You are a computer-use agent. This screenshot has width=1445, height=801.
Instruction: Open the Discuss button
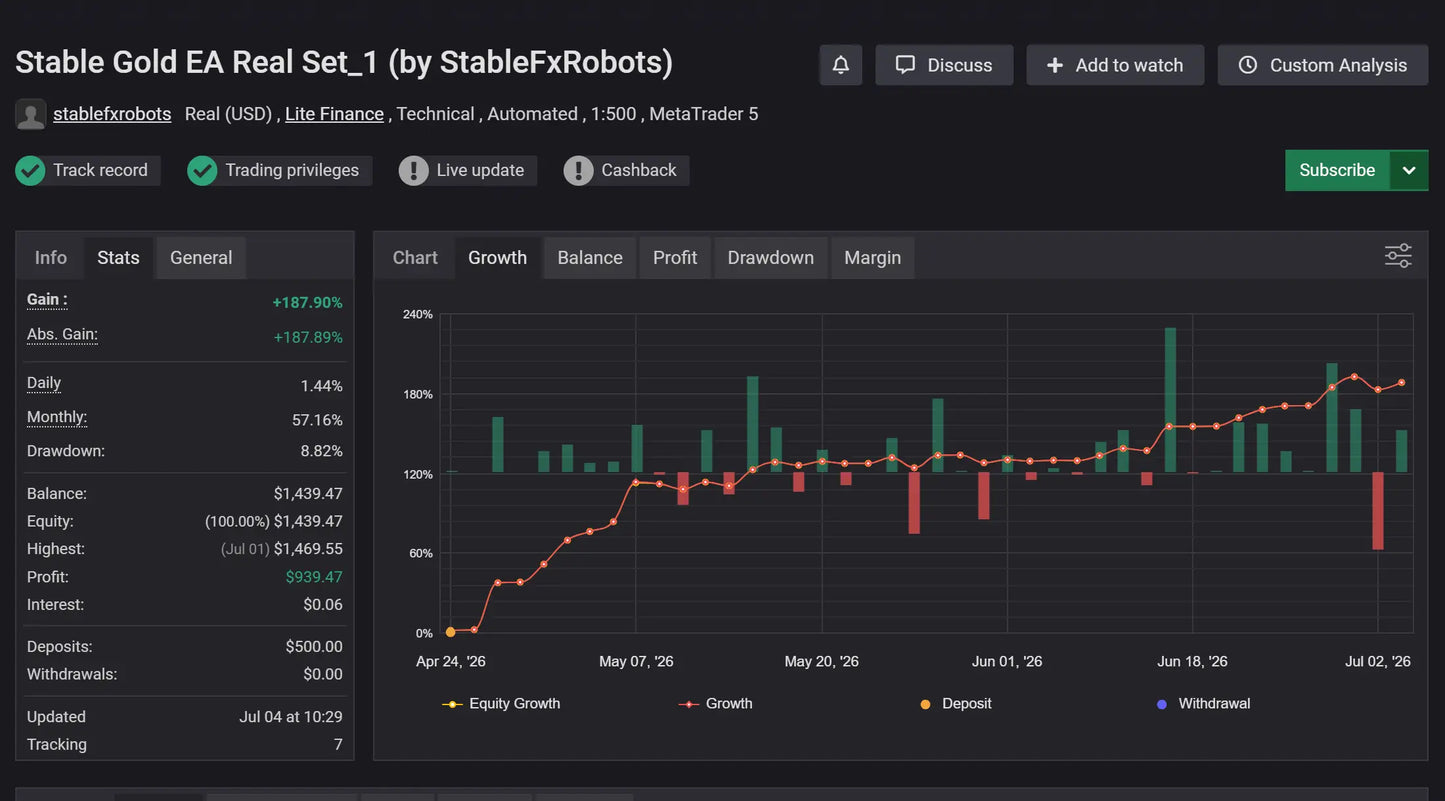pyautogui.click(x=944, y=65)
